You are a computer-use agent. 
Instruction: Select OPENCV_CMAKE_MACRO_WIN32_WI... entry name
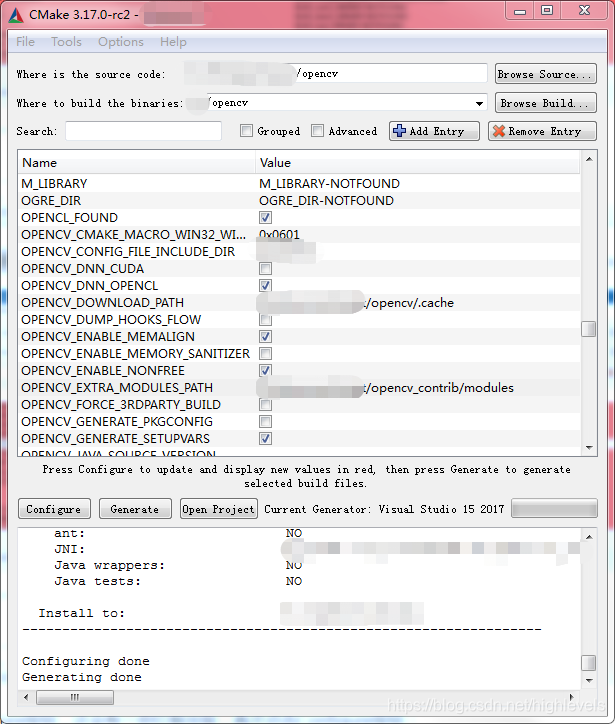click(x=133, y=235)
